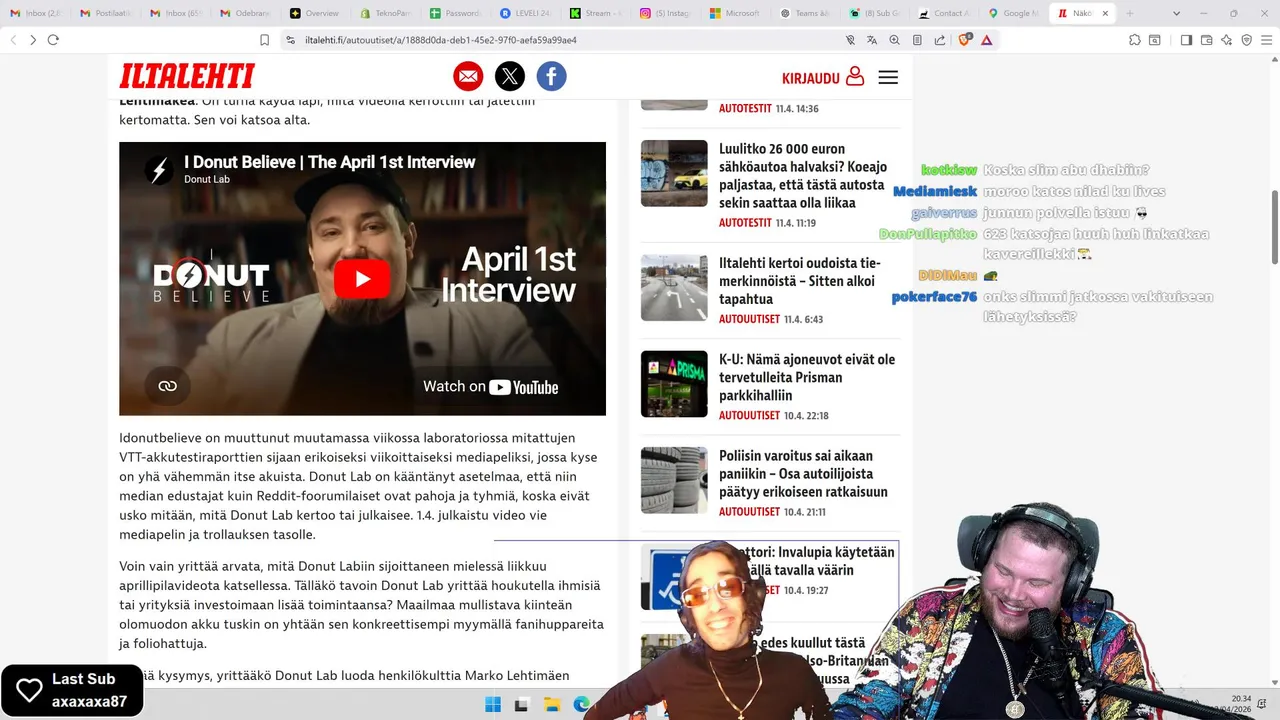Viewport: 1280px width, 720px height.
Task: Open reader mode icon
Action: pyautogui.click(x=917, y=40)
